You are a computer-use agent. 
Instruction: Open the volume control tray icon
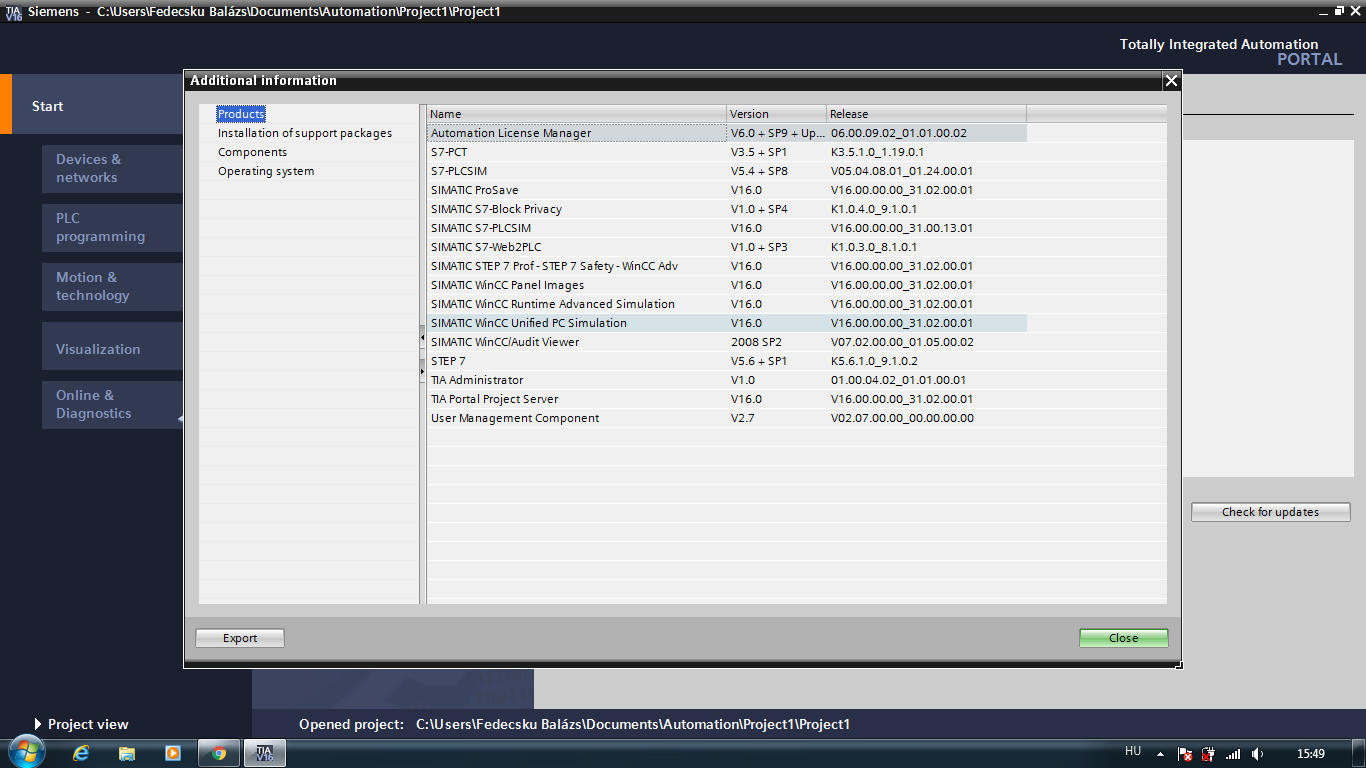click(x=1257, y=754)
